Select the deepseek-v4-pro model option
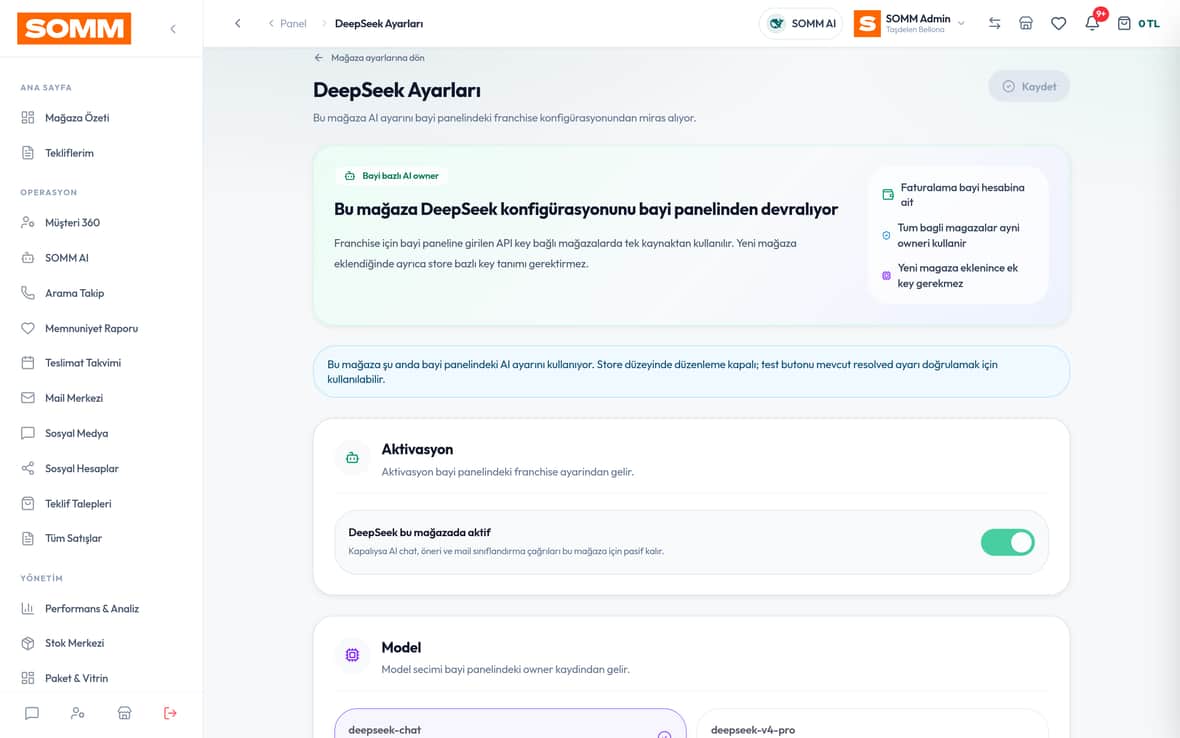 pyautogui.click(x=872, y=724)
